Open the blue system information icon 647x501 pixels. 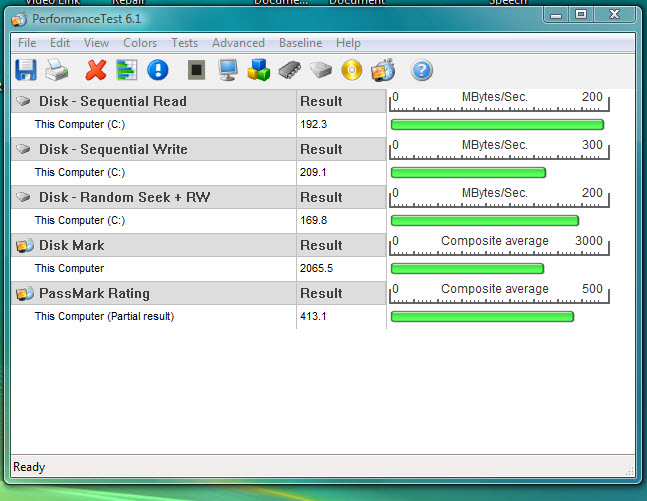tap(158, 70)
